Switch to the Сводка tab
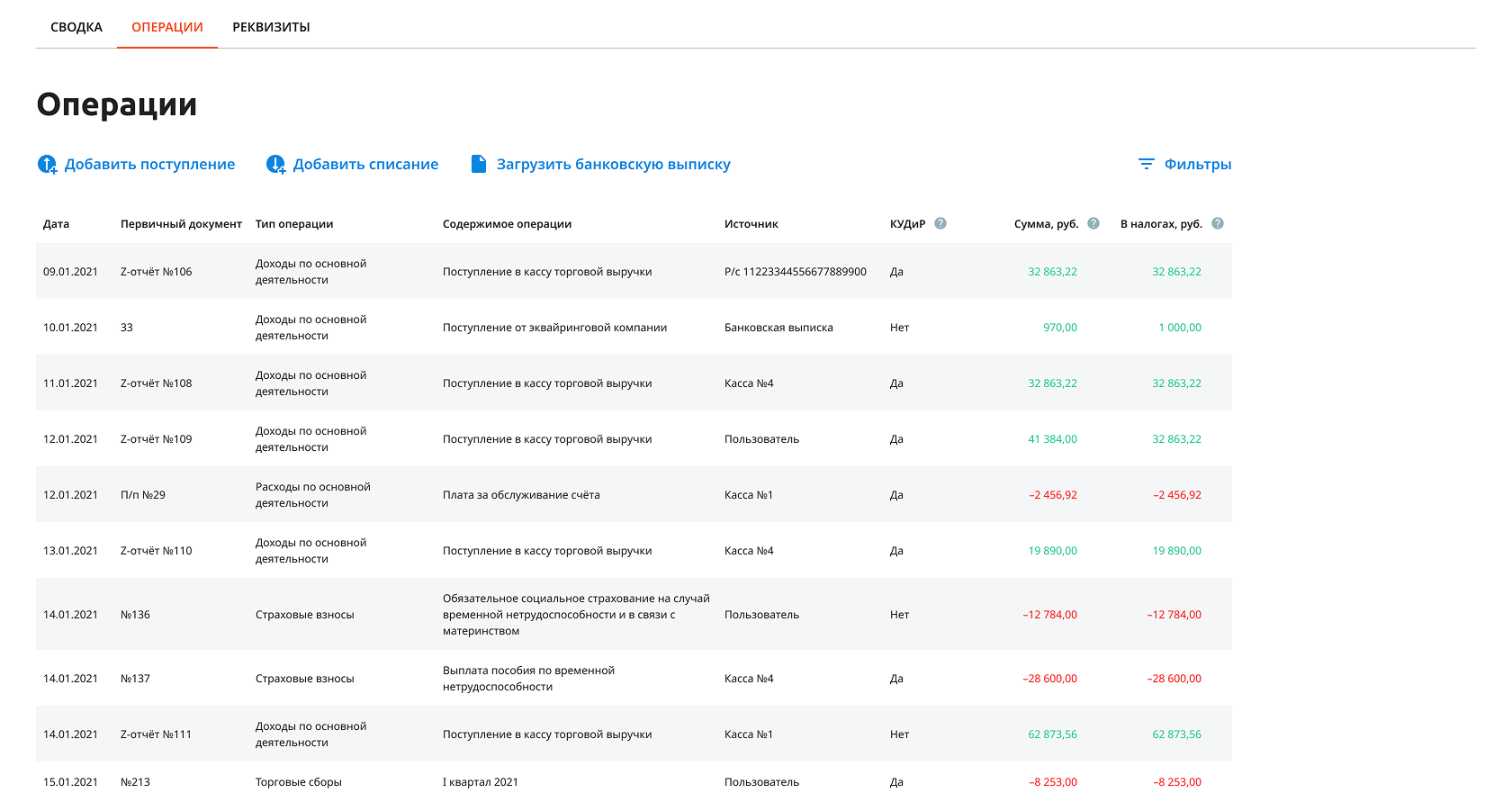Viewport: 1512px width, 802px height. coord(76,27)
